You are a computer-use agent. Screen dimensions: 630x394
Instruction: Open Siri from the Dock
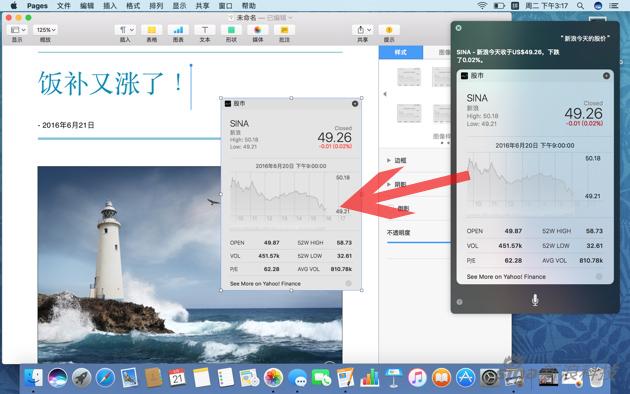click(x=57, y=378)
